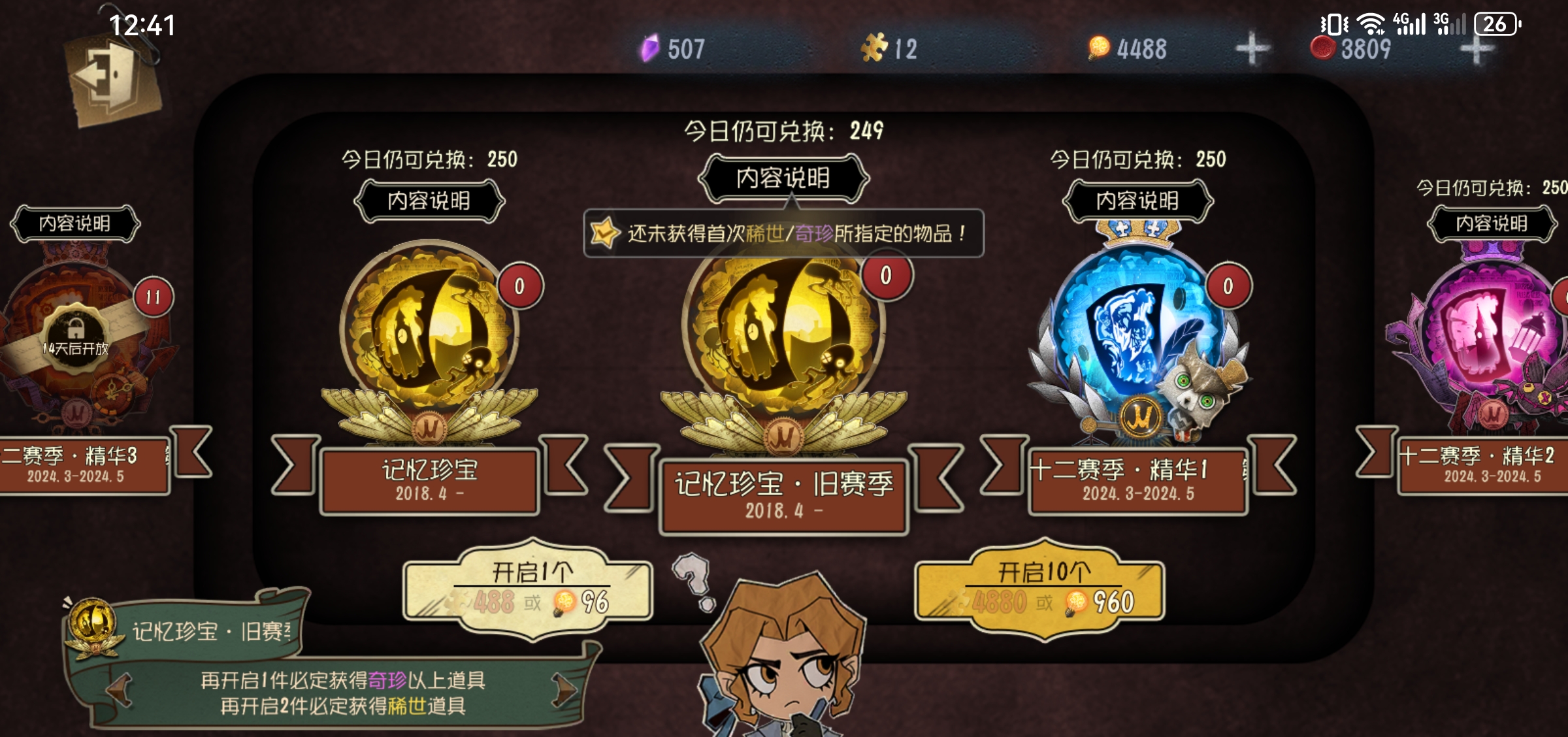Show previous pity info with left arrow
1568x737 pixels.
(x=120, y=690)
